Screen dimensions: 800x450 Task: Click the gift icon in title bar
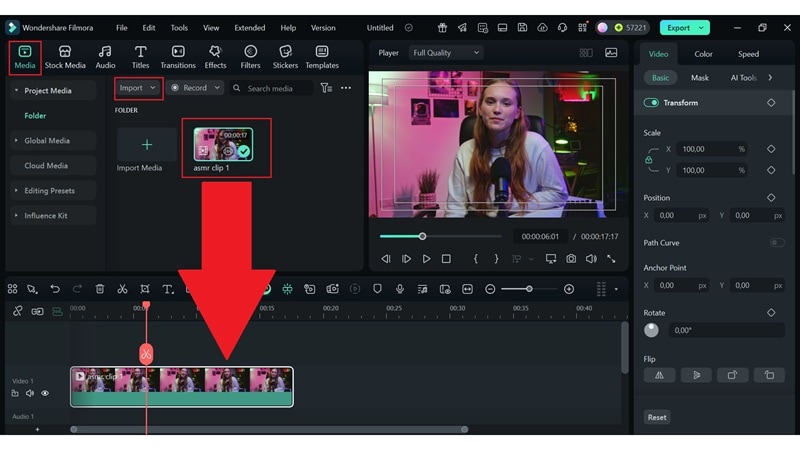pos(442,28)
